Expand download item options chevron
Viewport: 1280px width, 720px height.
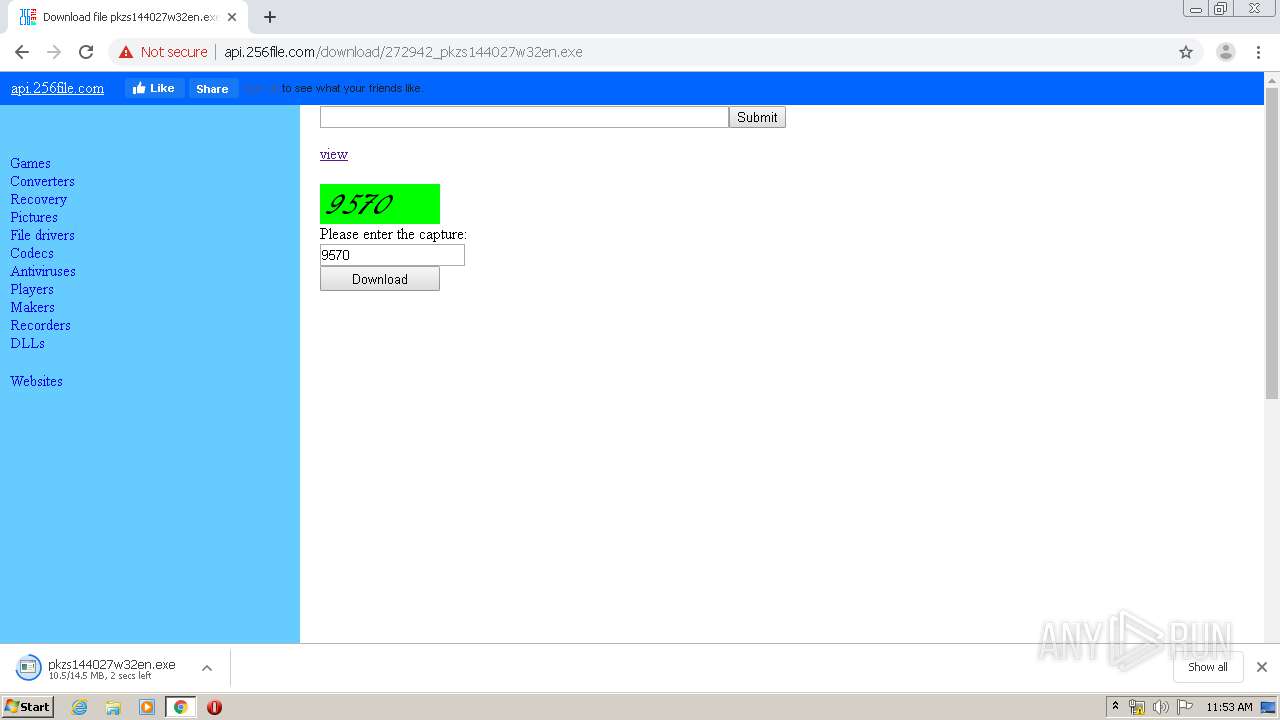click(x=207, y=668)
